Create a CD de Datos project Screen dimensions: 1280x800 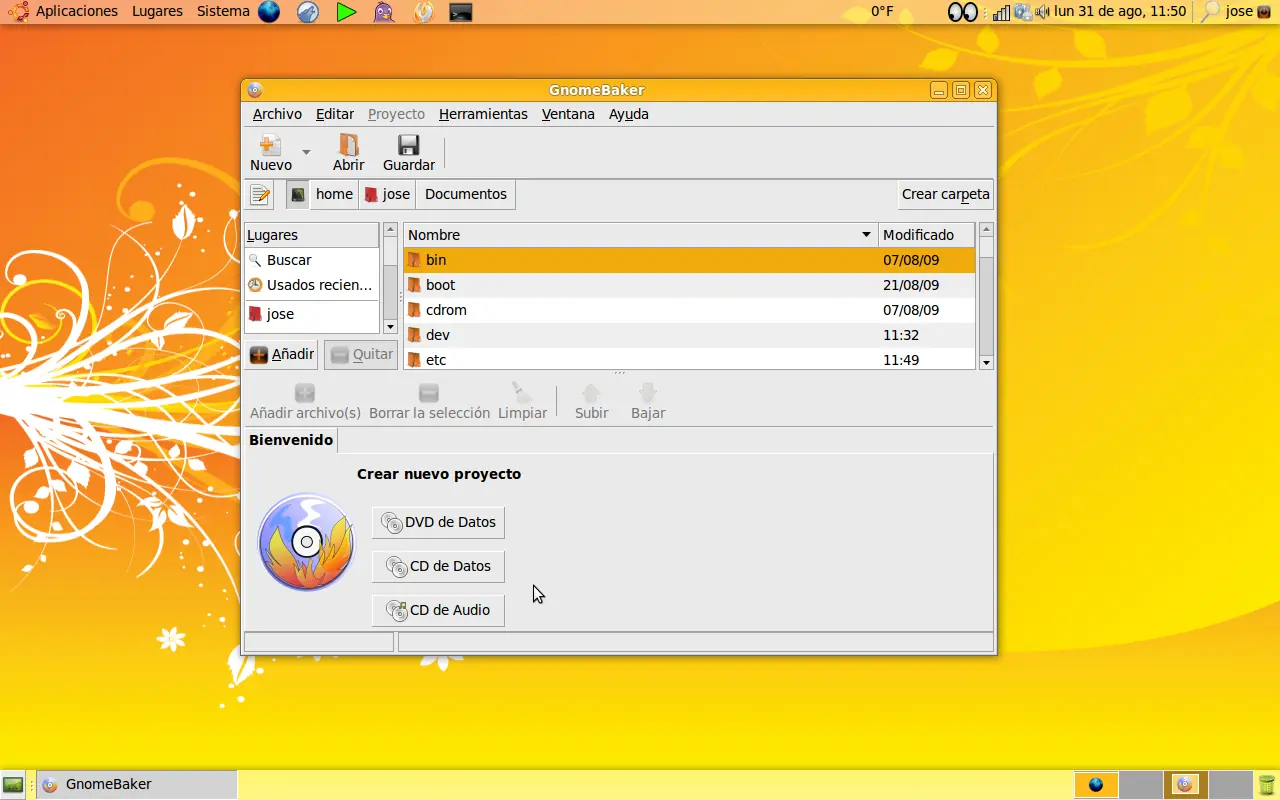pyautogui.click(x=438, y=566)
